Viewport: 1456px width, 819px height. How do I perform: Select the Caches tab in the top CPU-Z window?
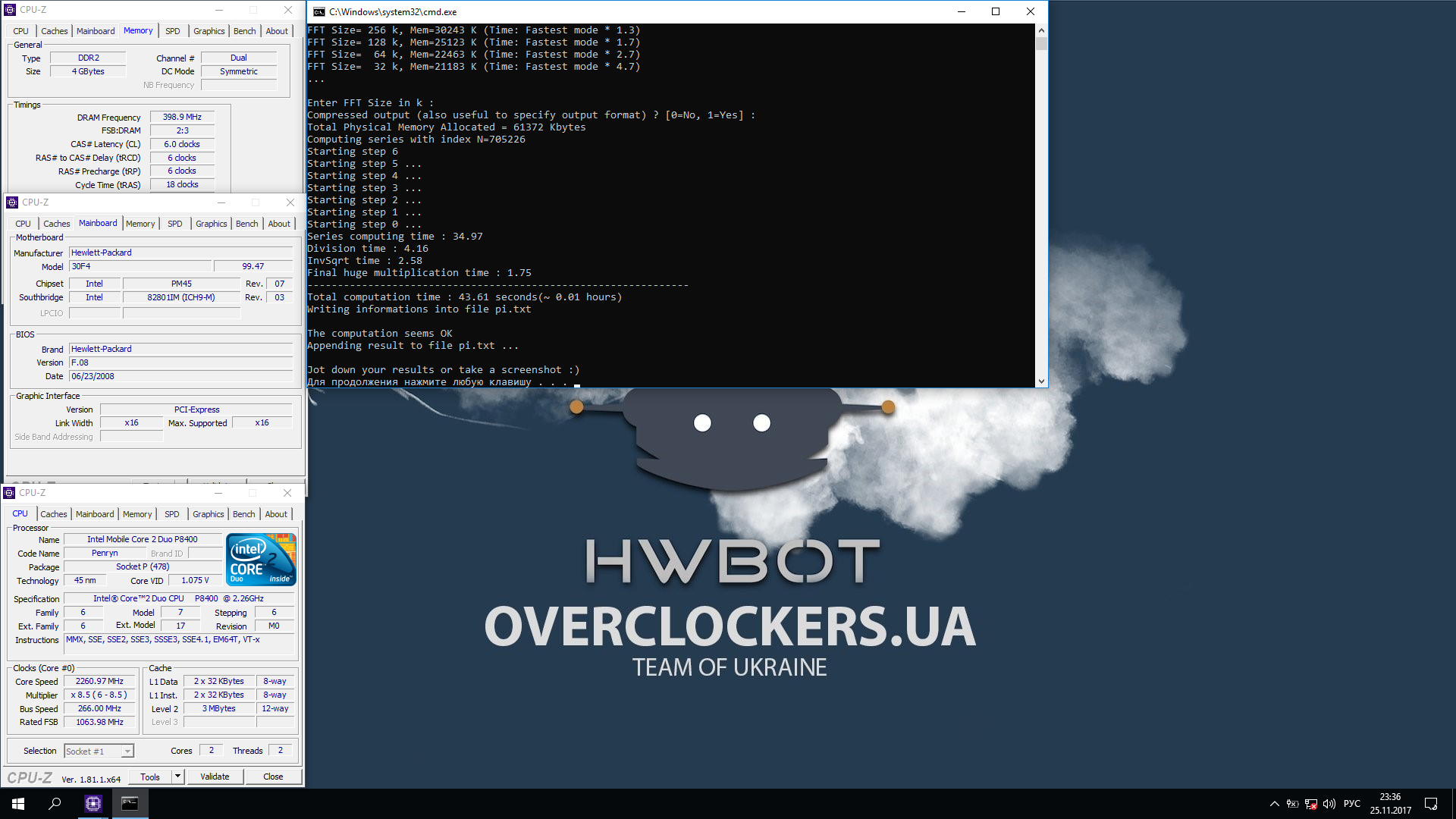click(x=55, y=31)
